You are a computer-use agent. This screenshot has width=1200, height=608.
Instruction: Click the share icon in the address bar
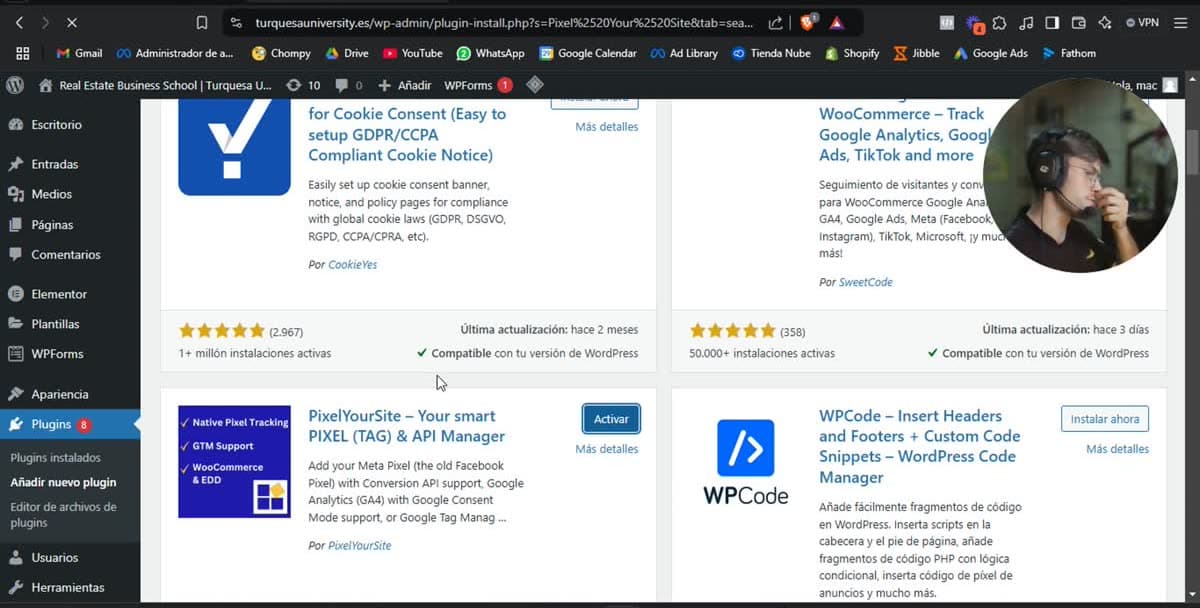[x=776, y=22]
